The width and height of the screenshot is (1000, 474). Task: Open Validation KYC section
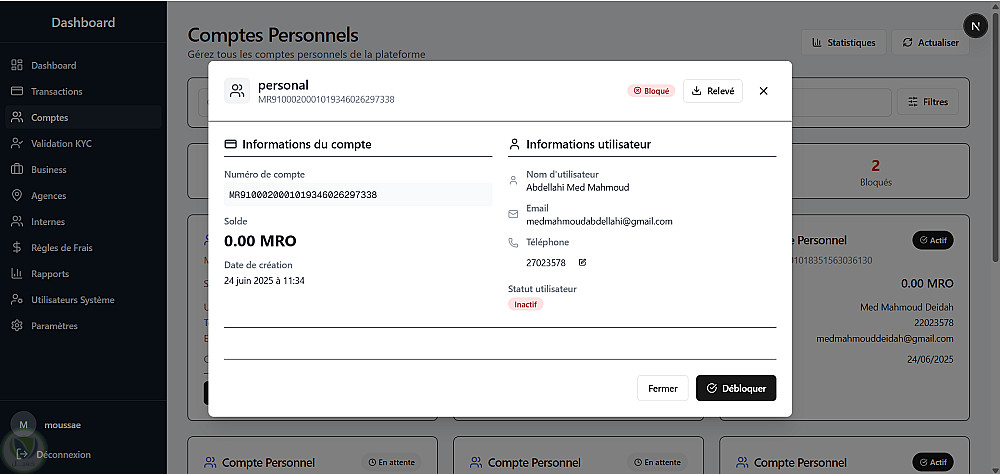point(61,144)
